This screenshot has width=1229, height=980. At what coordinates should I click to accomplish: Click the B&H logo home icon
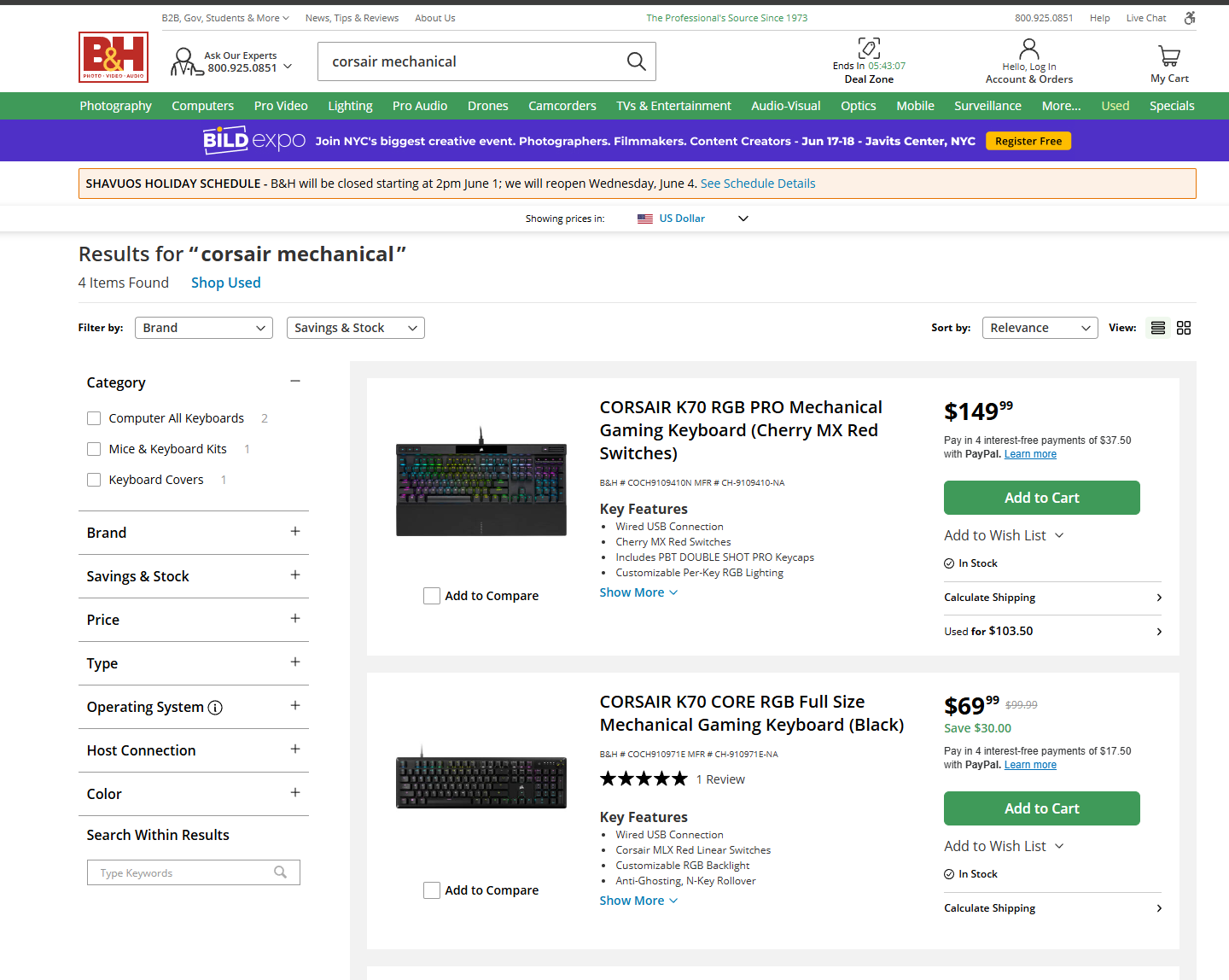pos(114,57)
